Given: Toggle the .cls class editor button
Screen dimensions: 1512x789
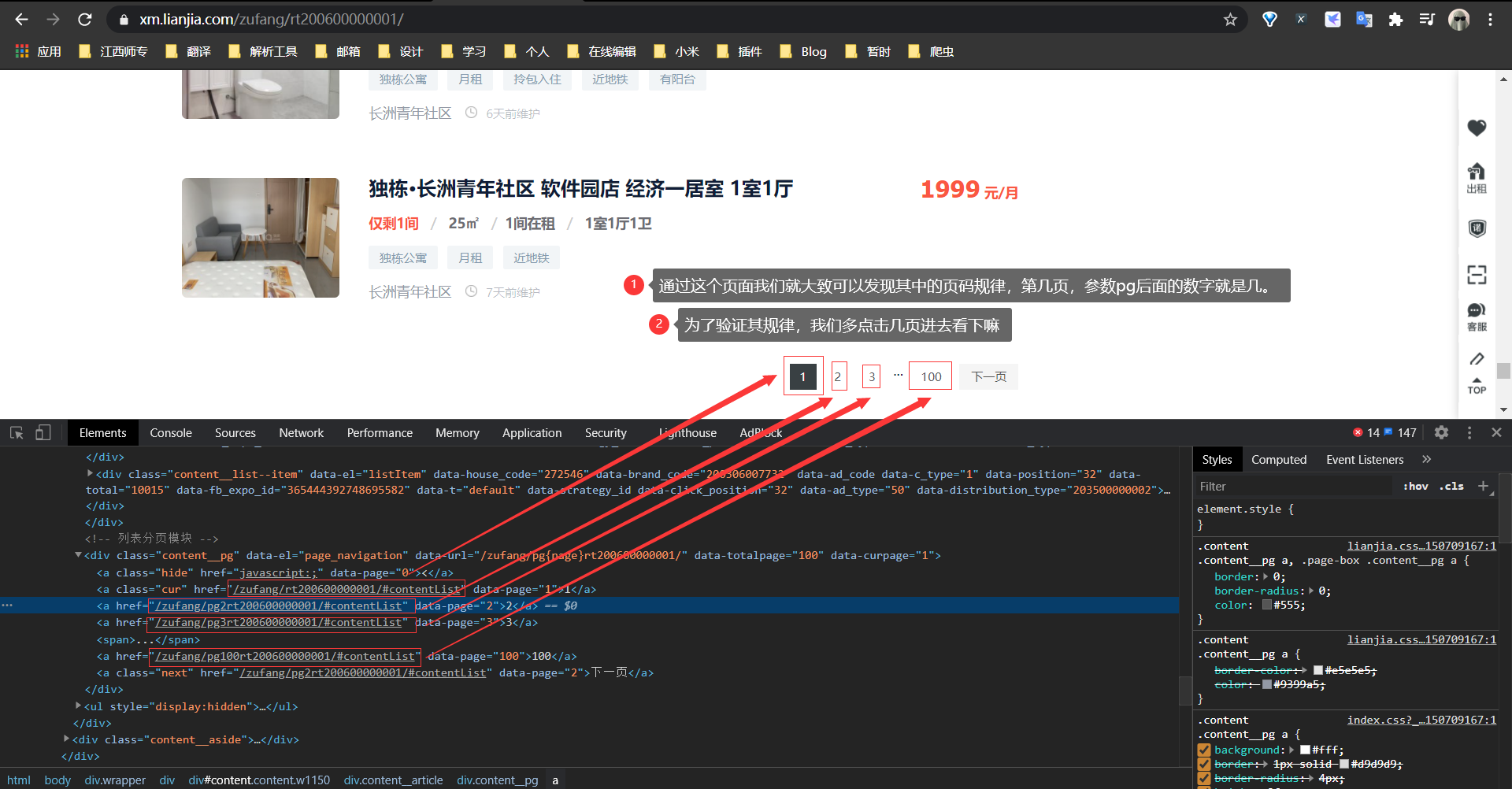Looking at the screenshot, I should click(1451, 486).
